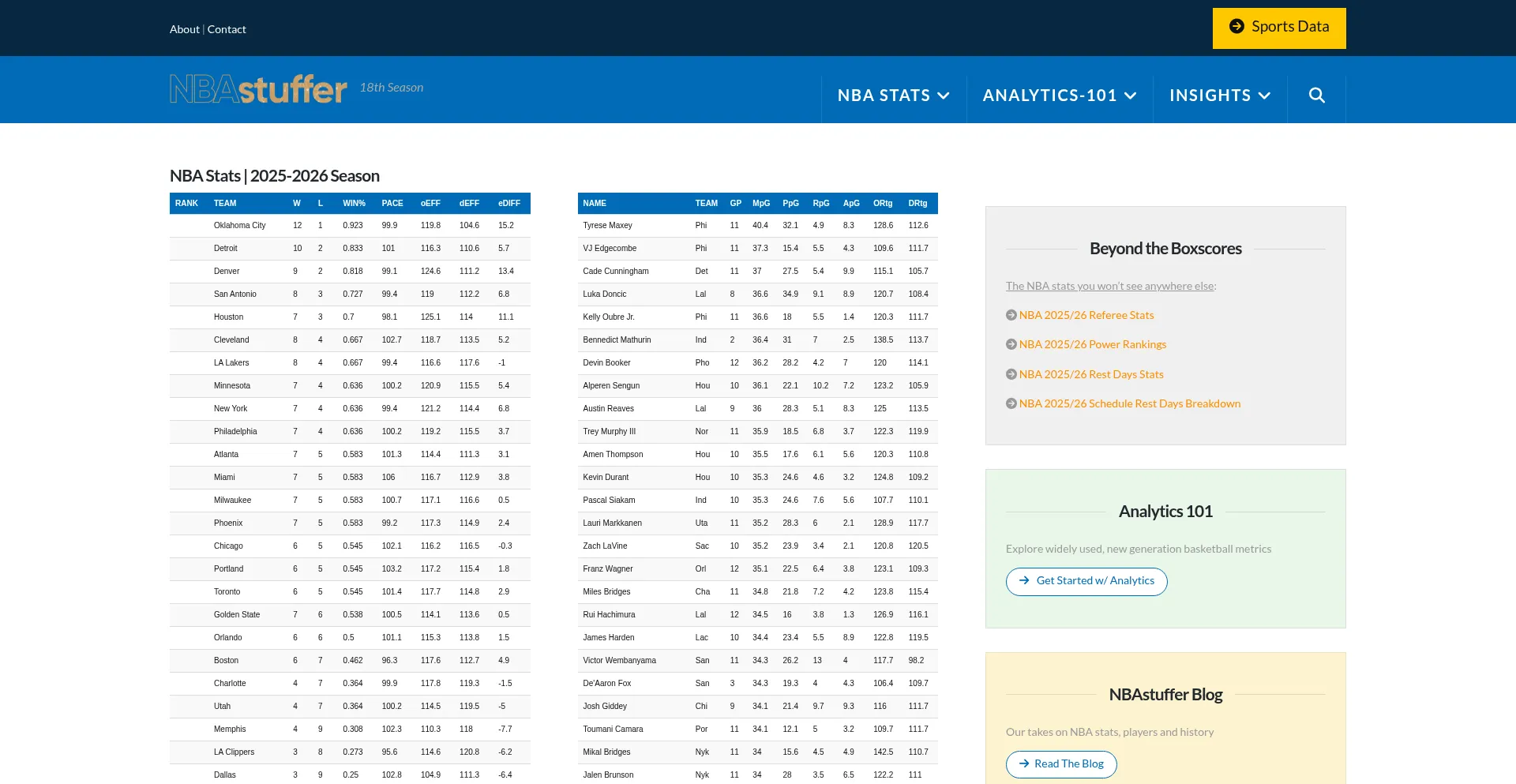Image resolution: width=1516 pixels, height=784 pixels.
Task: Click Get Started w/ Analytics button
Action: [1086, 581]
